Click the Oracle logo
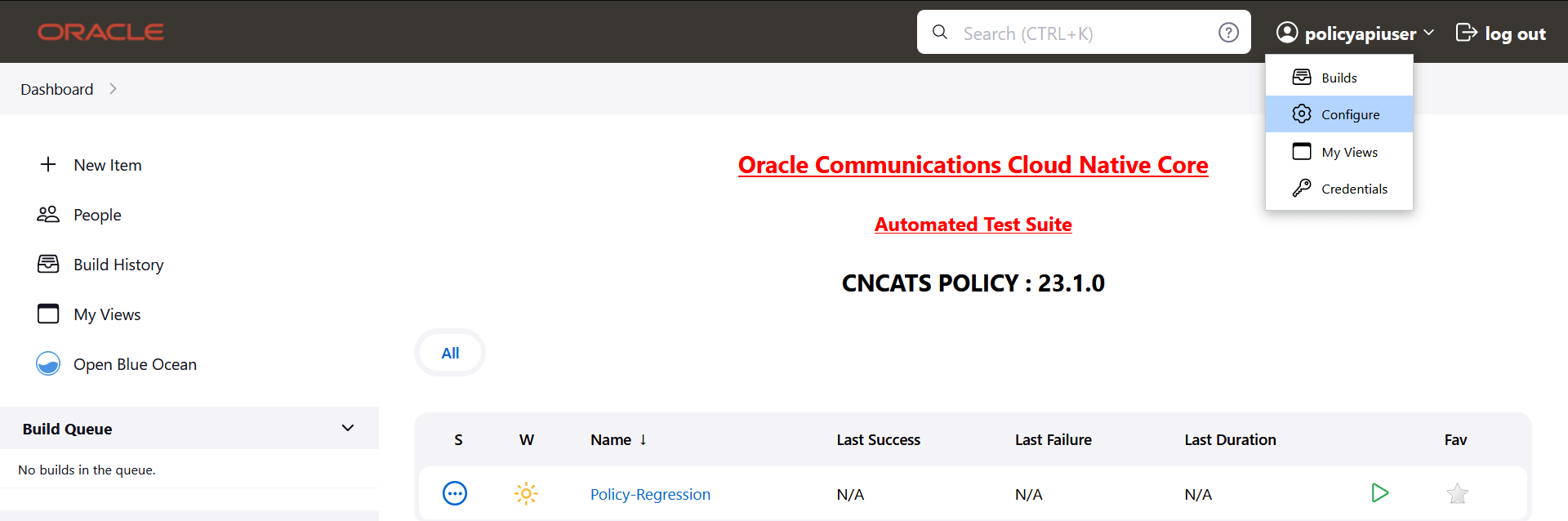Image resolution: width=1568 pixels, height=521 pixels. pyautogui.click(x=100, y=32)
